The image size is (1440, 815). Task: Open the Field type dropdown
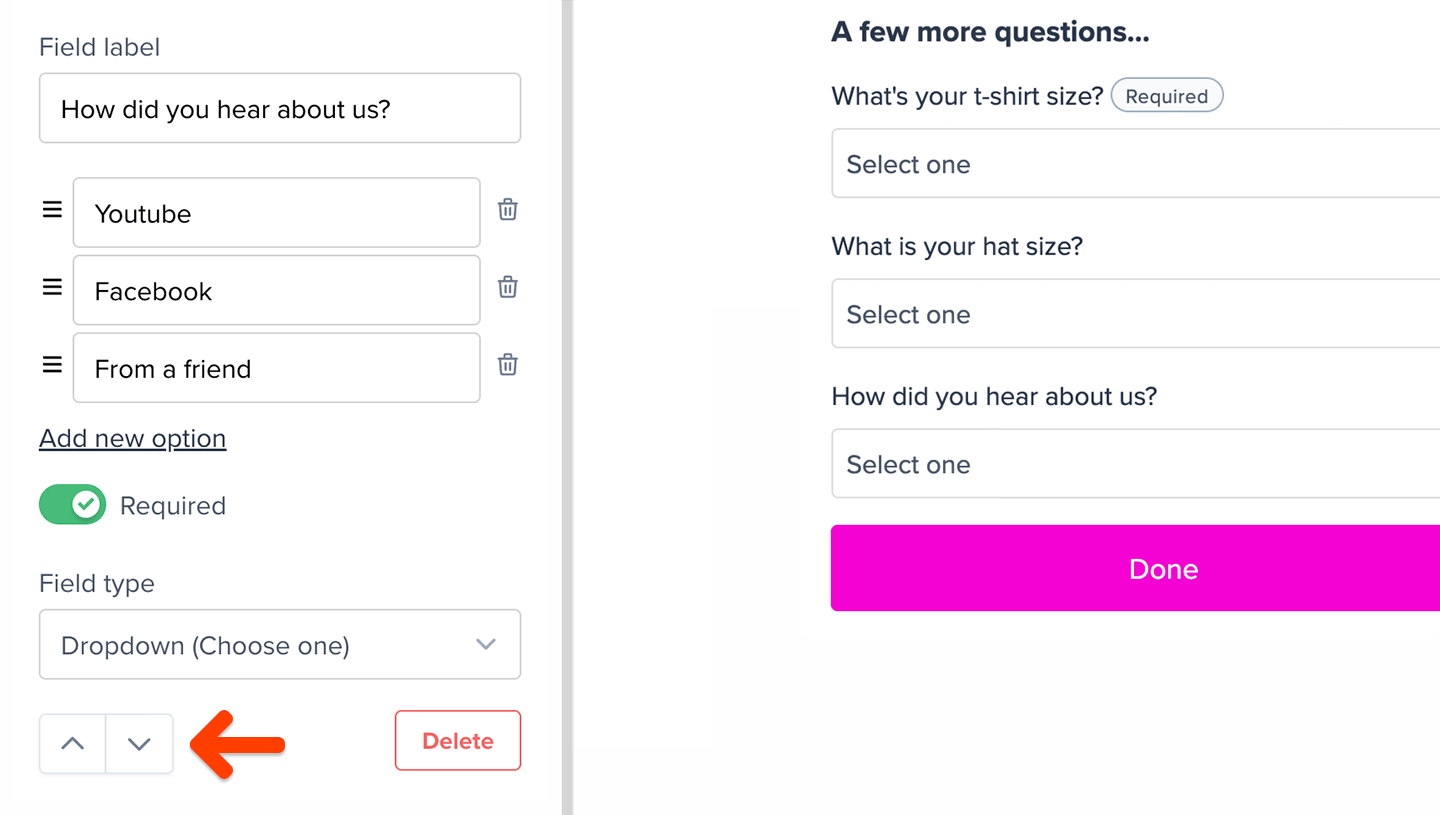[280, 644]
